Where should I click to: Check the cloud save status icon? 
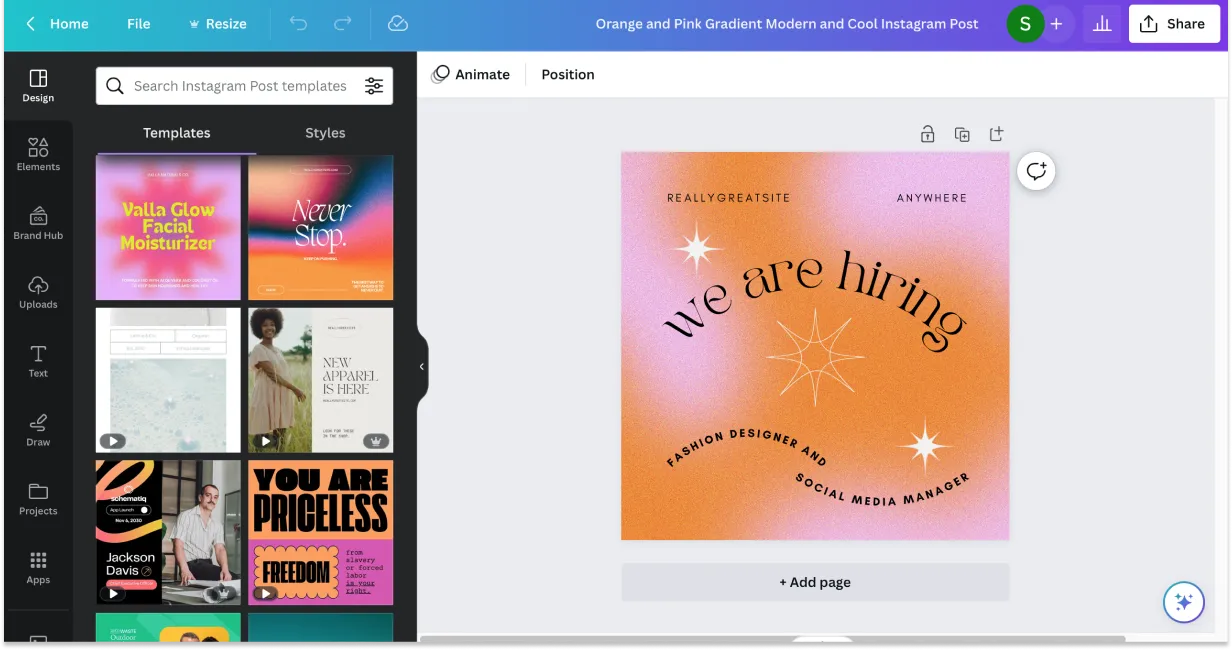[397, 23]
